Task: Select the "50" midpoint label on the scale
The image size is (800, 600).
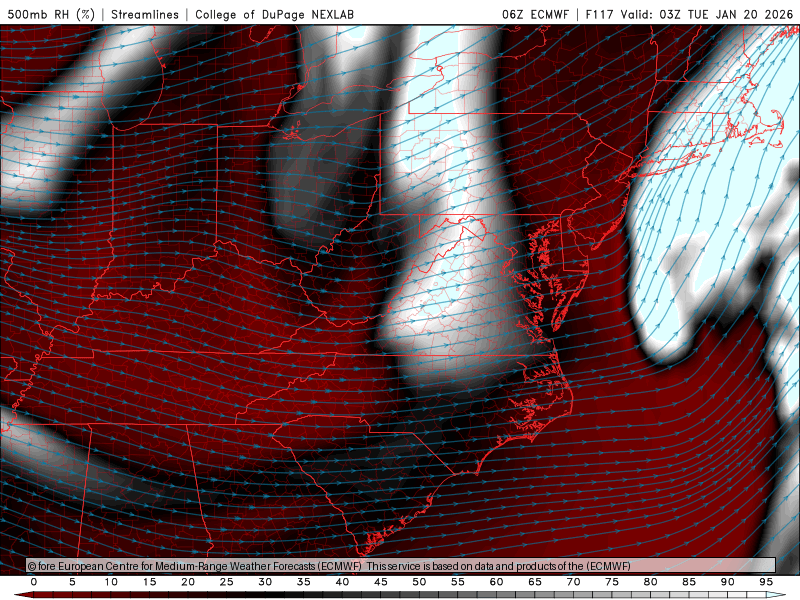Action: [419, 582]
